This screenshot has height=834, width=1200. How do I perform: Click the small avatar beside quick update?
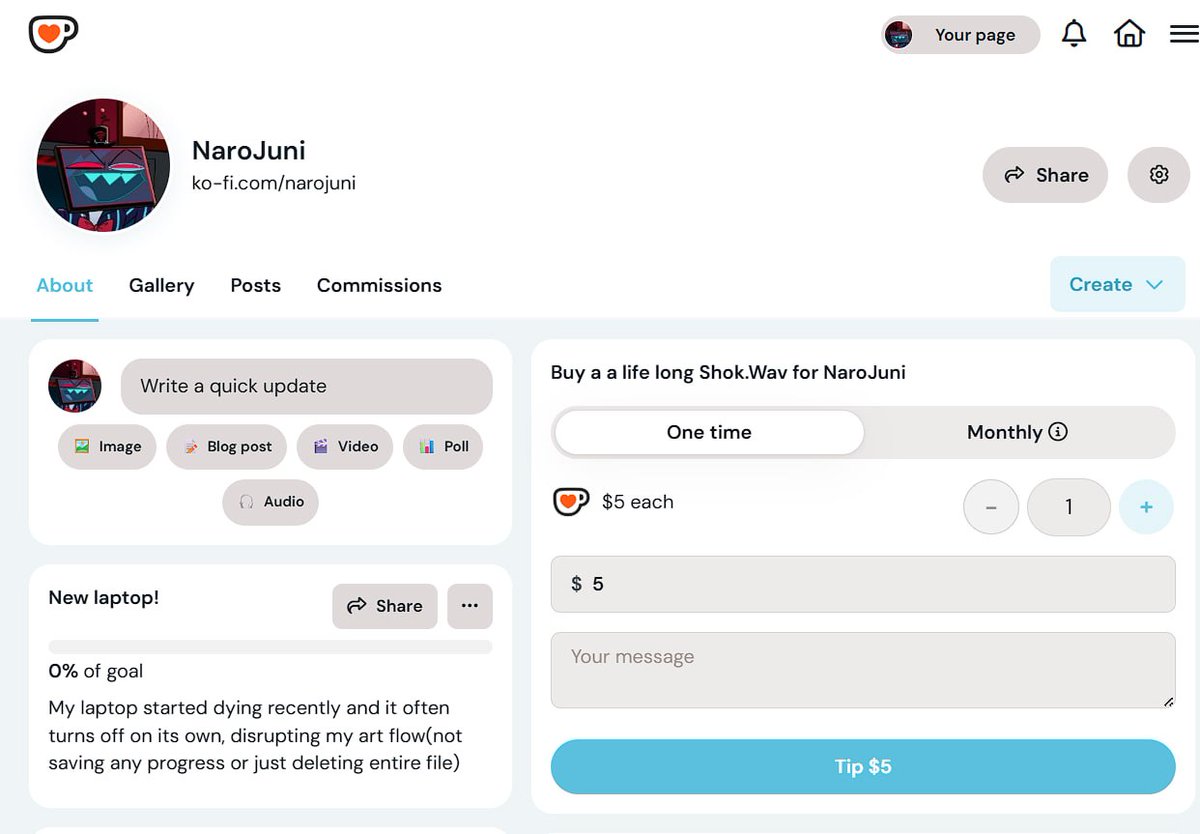(75, 386)
